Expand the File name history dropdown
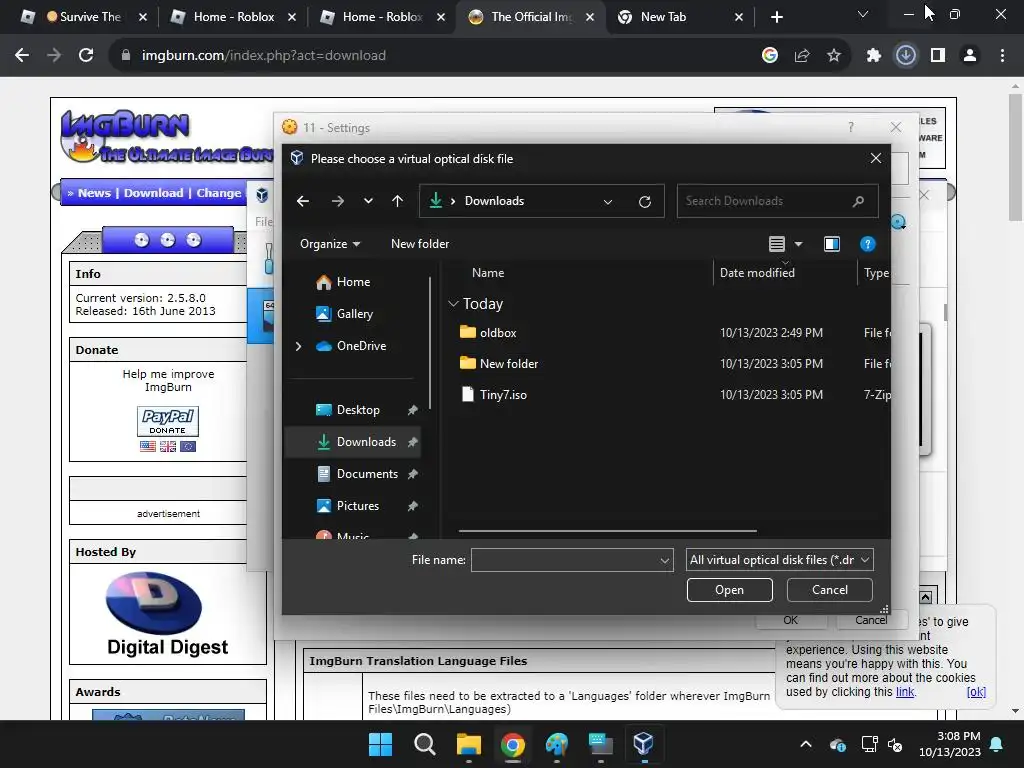Screen dimensions: 1024x768 coord(665,560)
